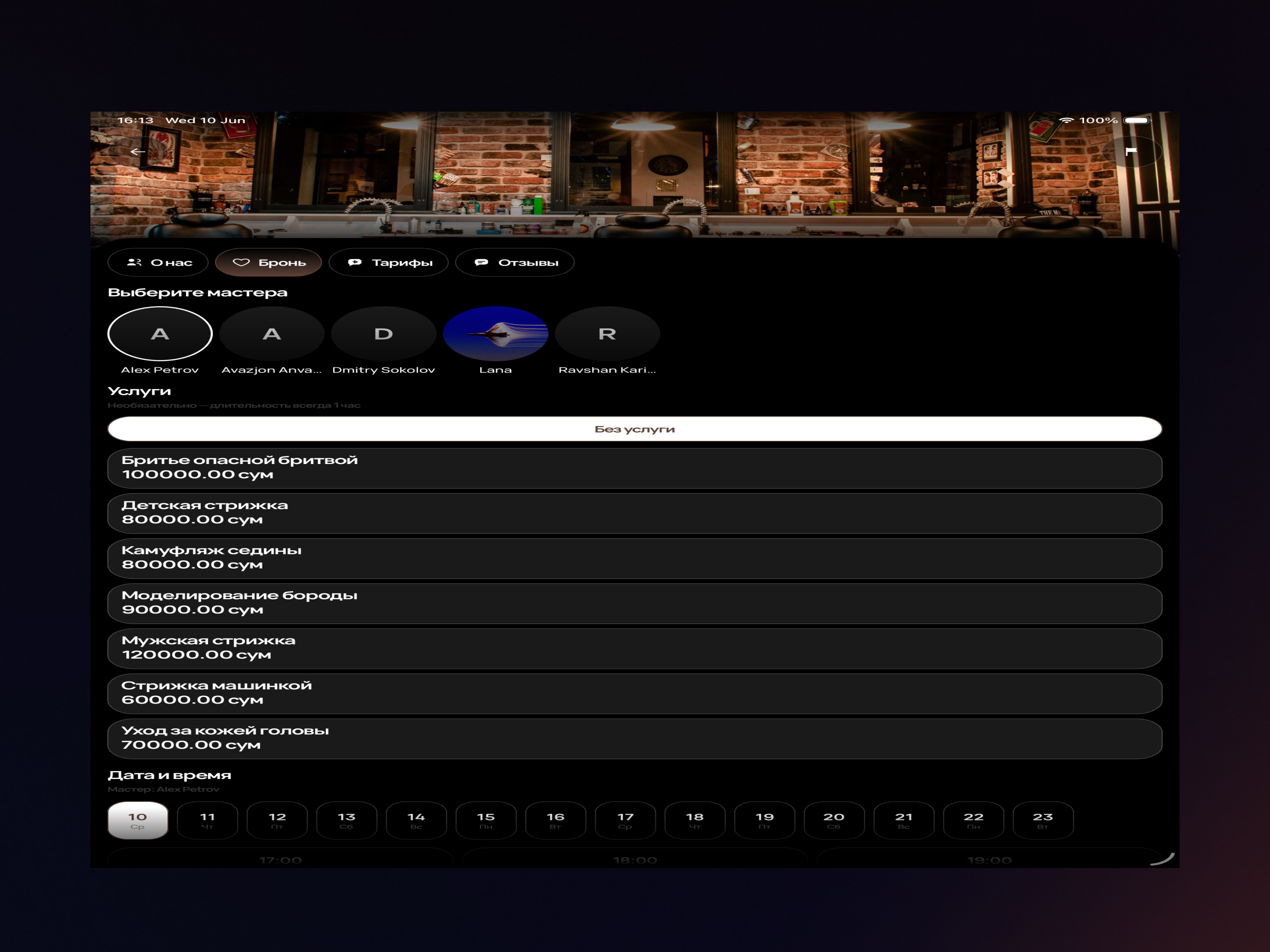This screenshot has width=1270, height=952.
Task: Select service Мужская стрижка
Action: point(635,649)
